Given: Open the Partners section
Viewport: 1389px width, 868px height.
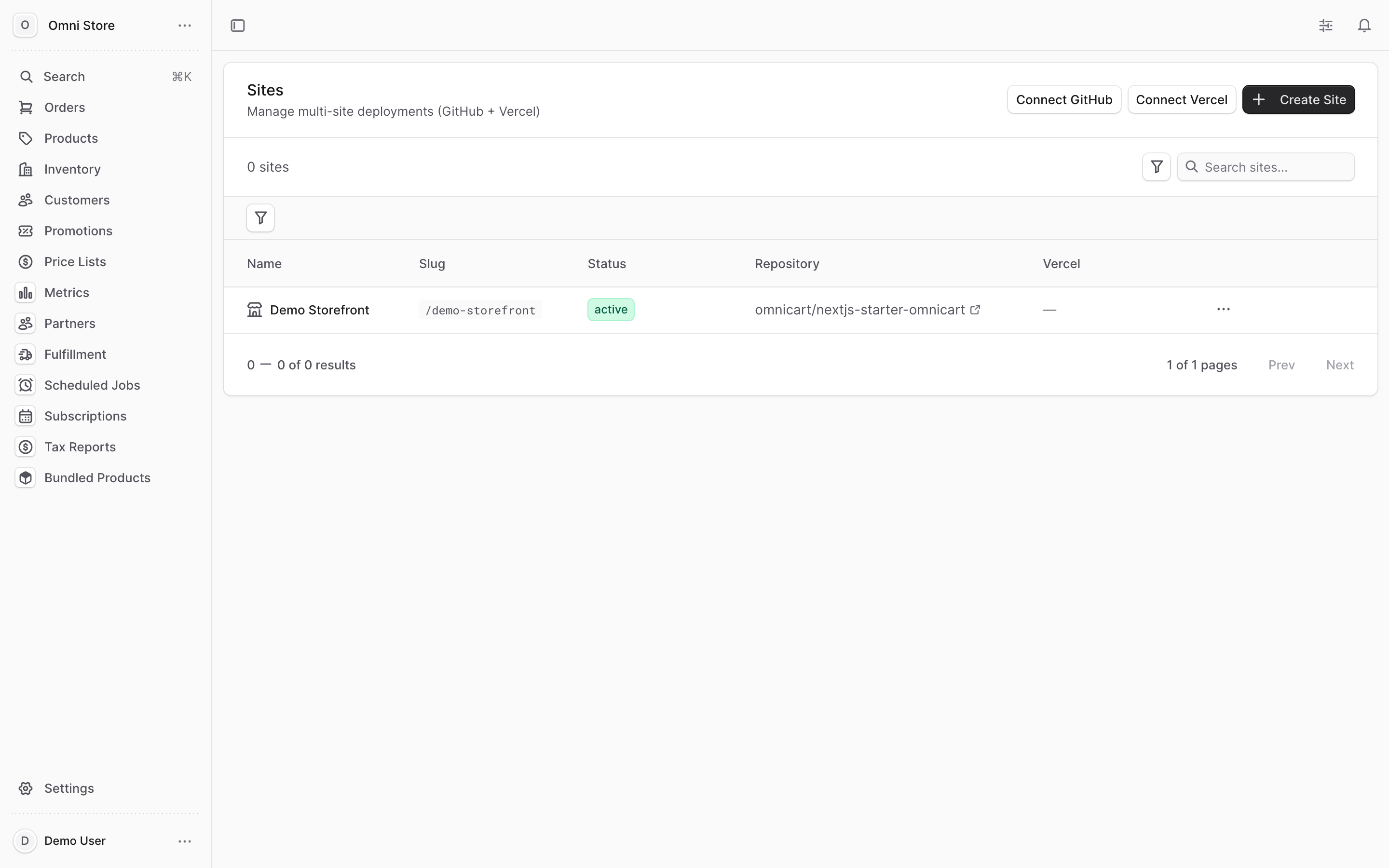Looking at the screenshot, I should [106, 324].
